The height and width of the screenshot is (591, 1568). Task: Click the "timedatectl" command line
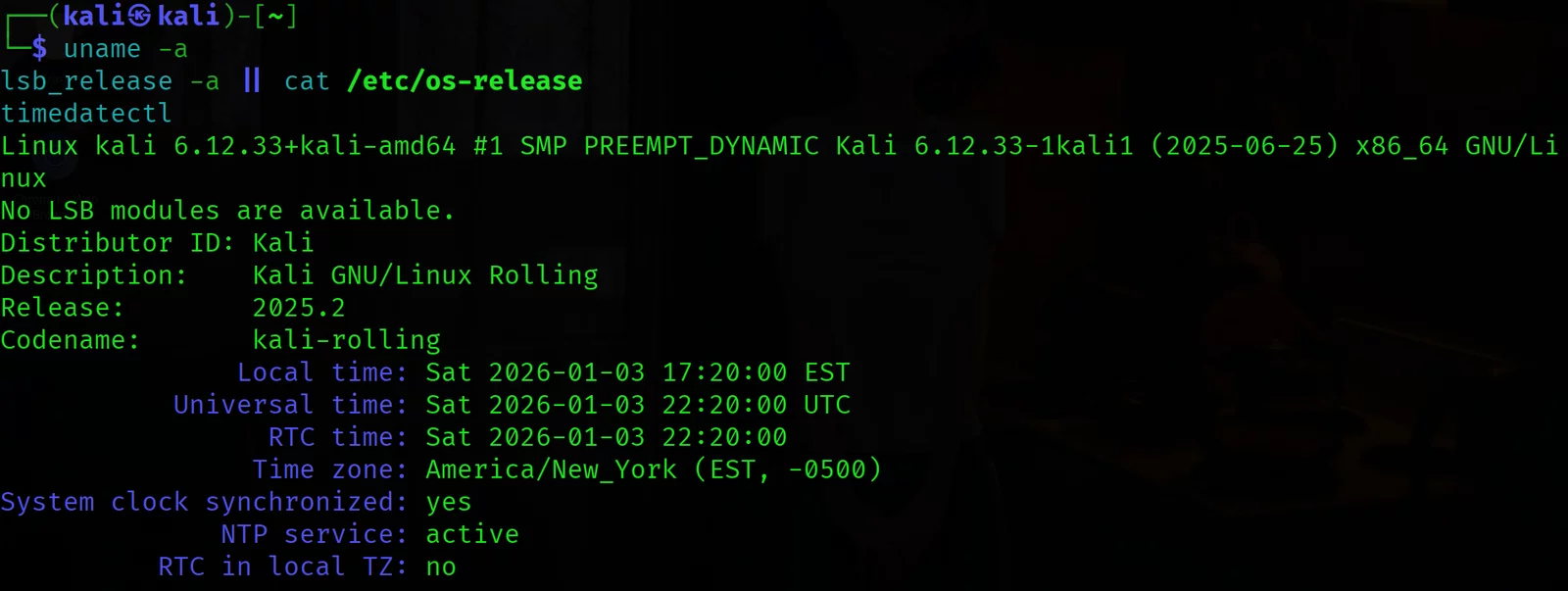click(86, 114)
